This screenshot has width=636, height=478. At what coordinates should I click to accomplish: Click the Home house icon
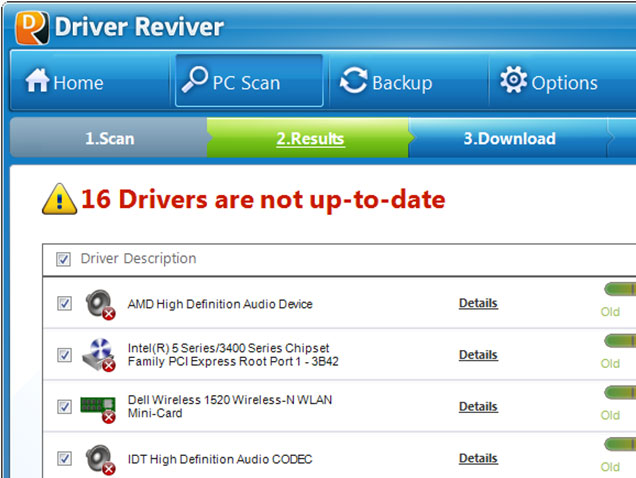click(37, 82)
